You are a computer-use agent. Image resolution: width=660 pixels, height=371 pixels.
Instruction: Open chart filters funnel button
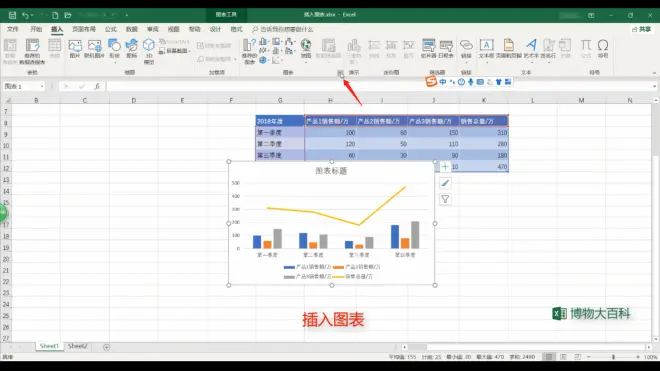click(x=445, y=199)
